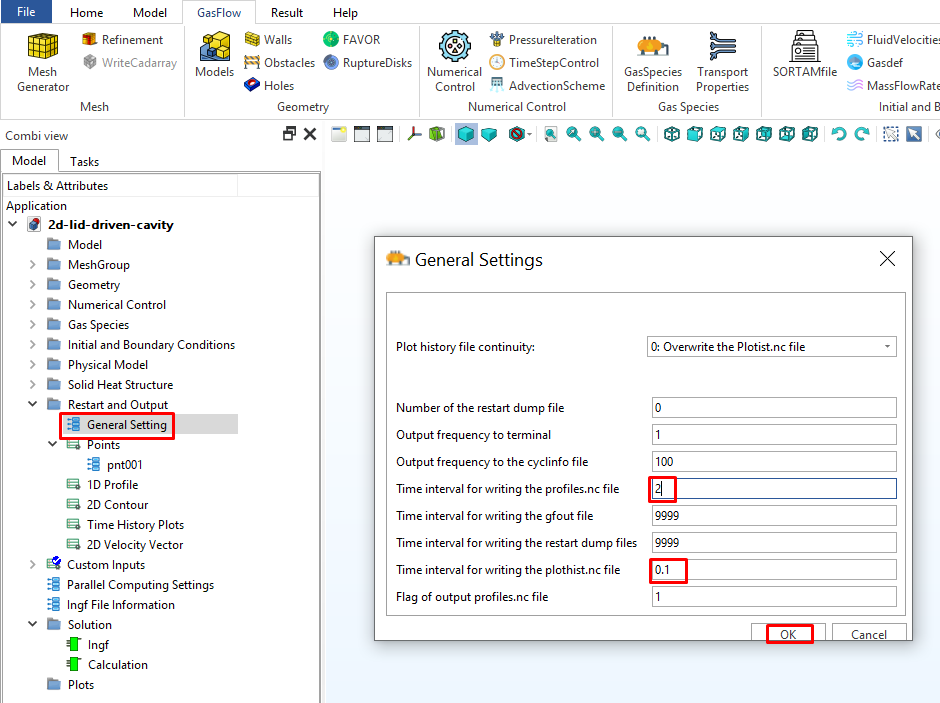940x703 pixels.
Task: Open the Mesh Generator tool
Action: 43,60
